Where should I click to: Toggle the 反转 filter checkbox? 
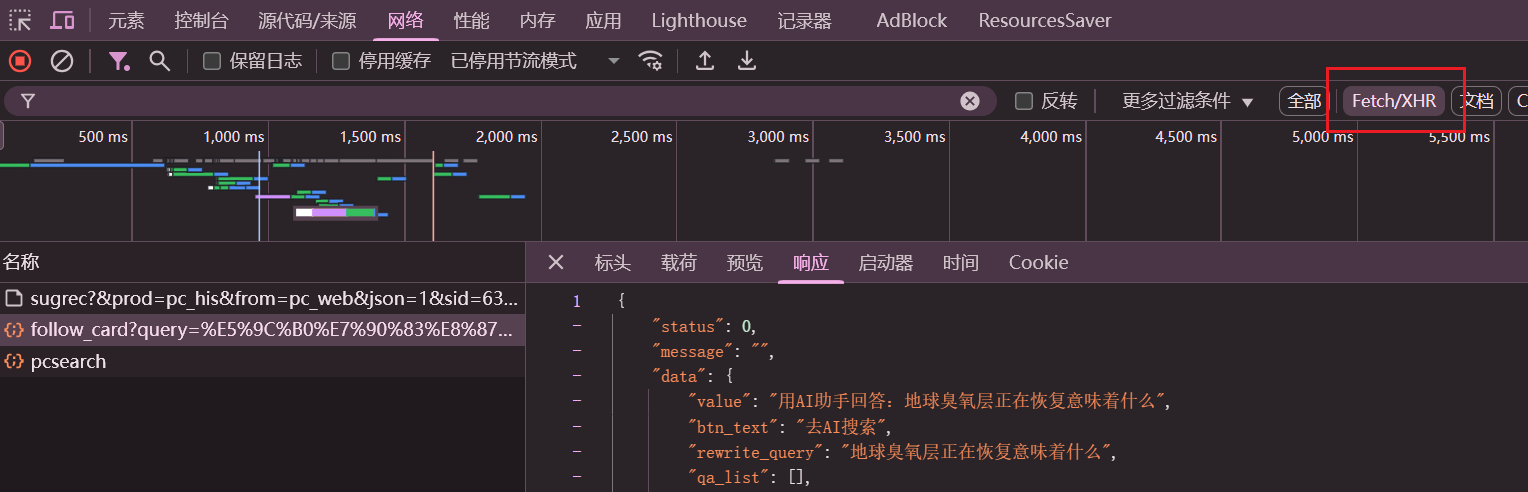[1024, 101]
